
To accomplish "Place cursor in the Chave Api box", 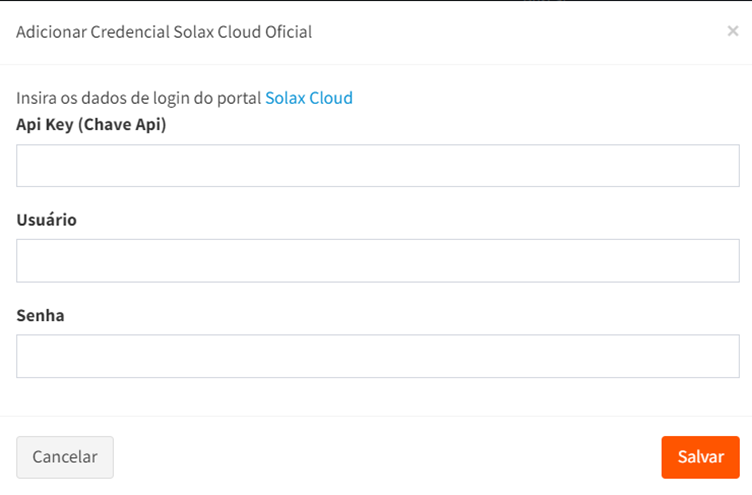I will pos(377,166).
